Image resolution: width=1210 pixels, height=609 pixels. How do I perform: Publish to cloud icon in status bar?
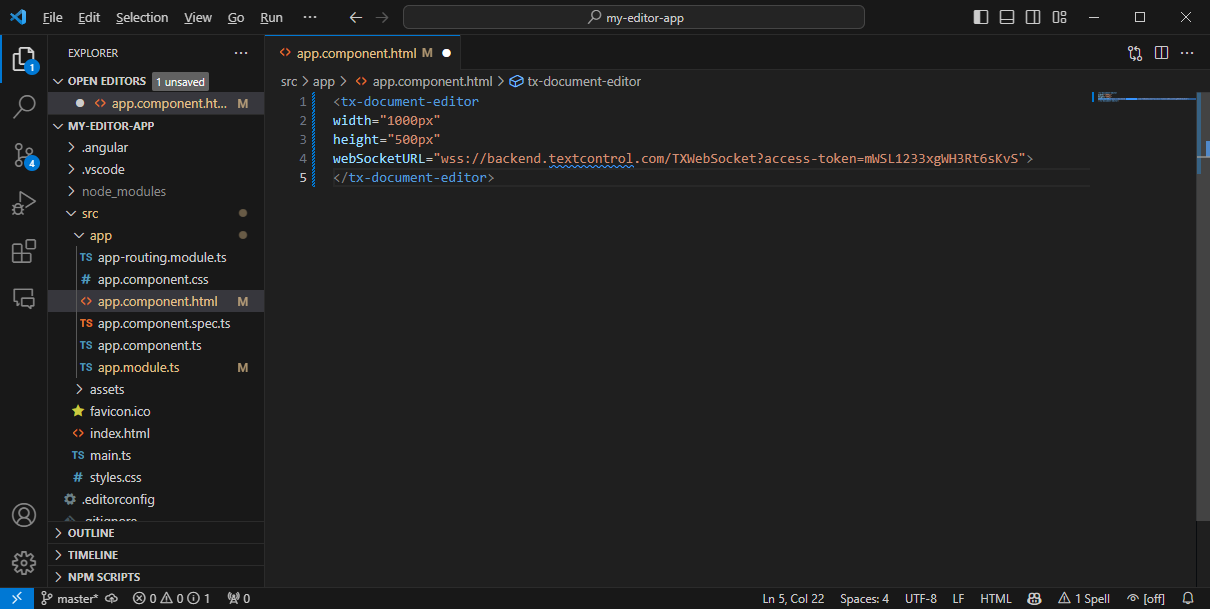coord(112,598)
